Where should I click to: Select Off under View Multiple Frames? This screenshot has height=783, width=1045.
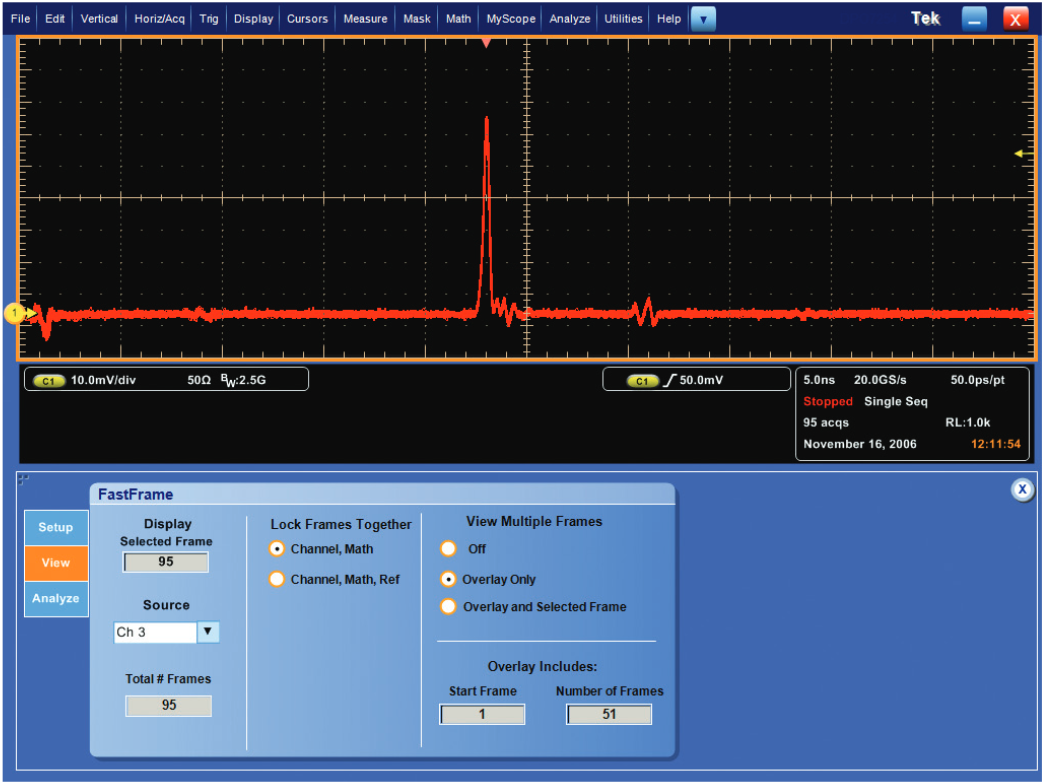448,549
